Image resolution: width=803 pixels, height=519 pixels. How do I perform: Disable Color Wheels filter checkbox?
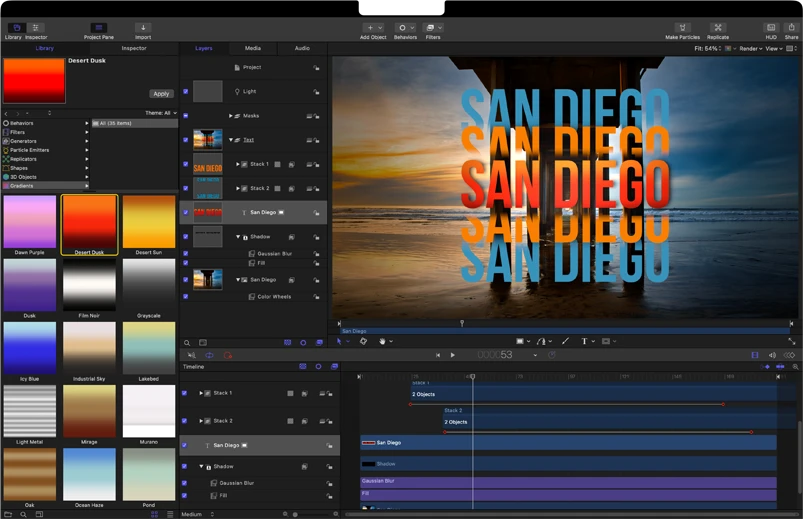[185, 297]
